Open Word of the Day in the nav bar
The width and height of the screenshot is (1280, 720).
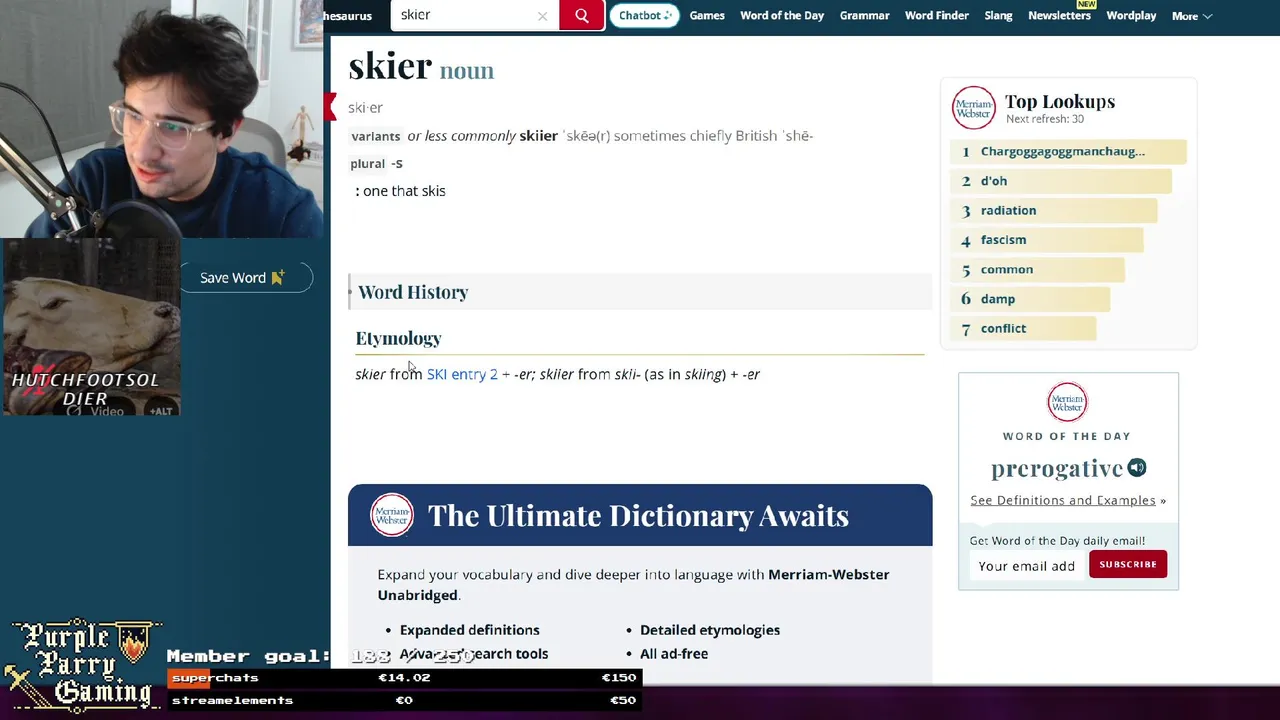[782, 15]
